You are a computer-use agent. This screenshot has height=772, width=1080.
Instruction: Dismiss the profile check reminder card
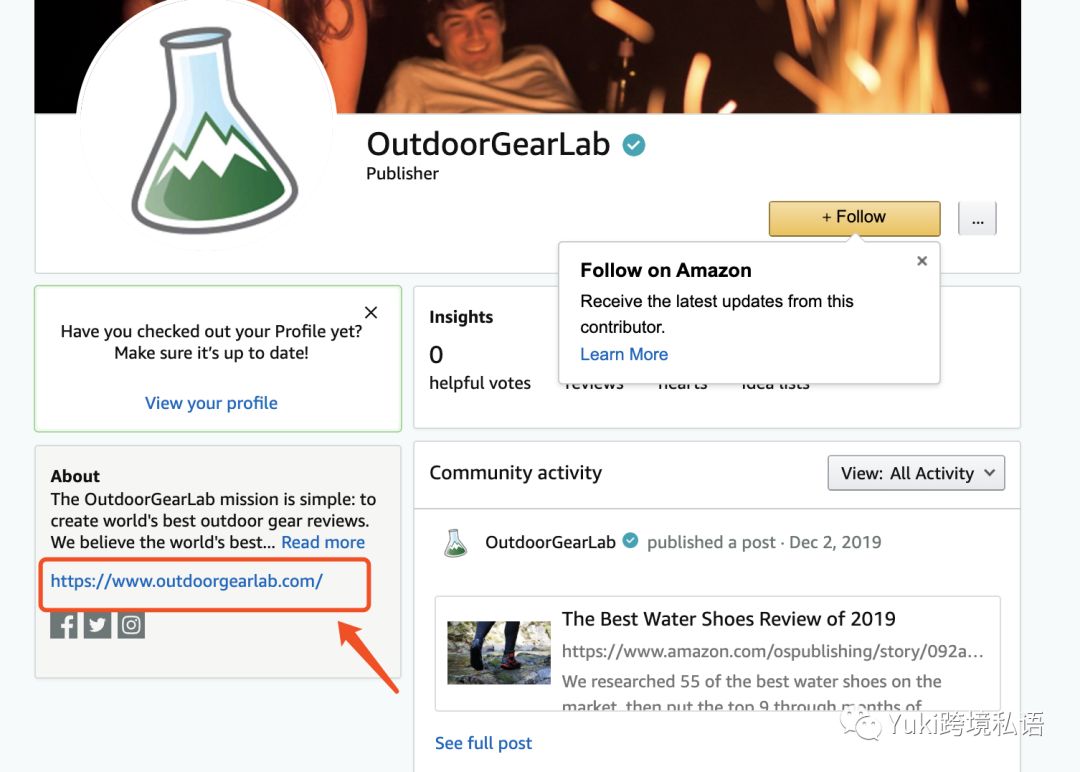point(371,313)
